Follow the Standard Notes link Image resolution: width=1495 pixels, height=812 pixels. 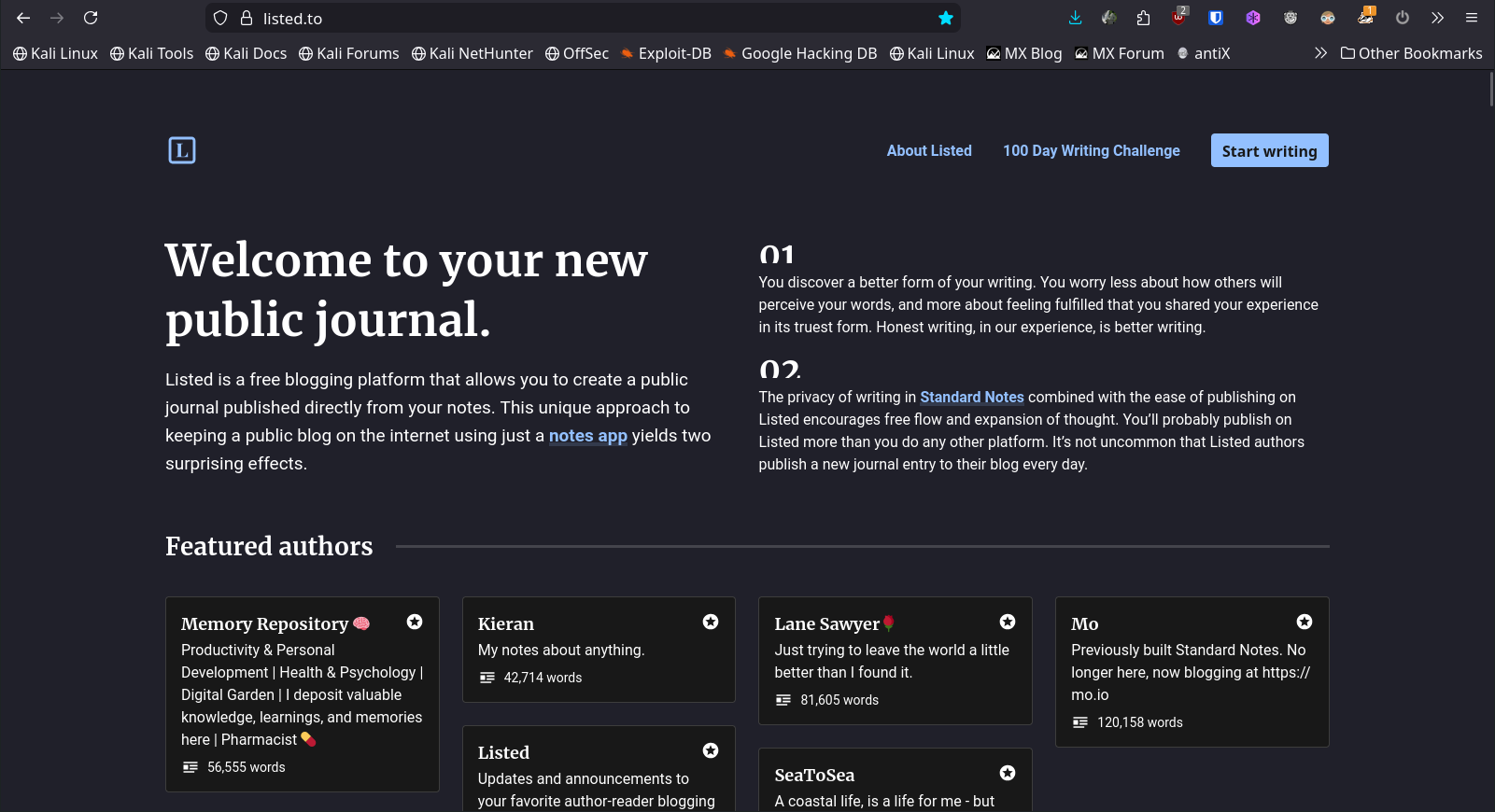pos(971,397)
